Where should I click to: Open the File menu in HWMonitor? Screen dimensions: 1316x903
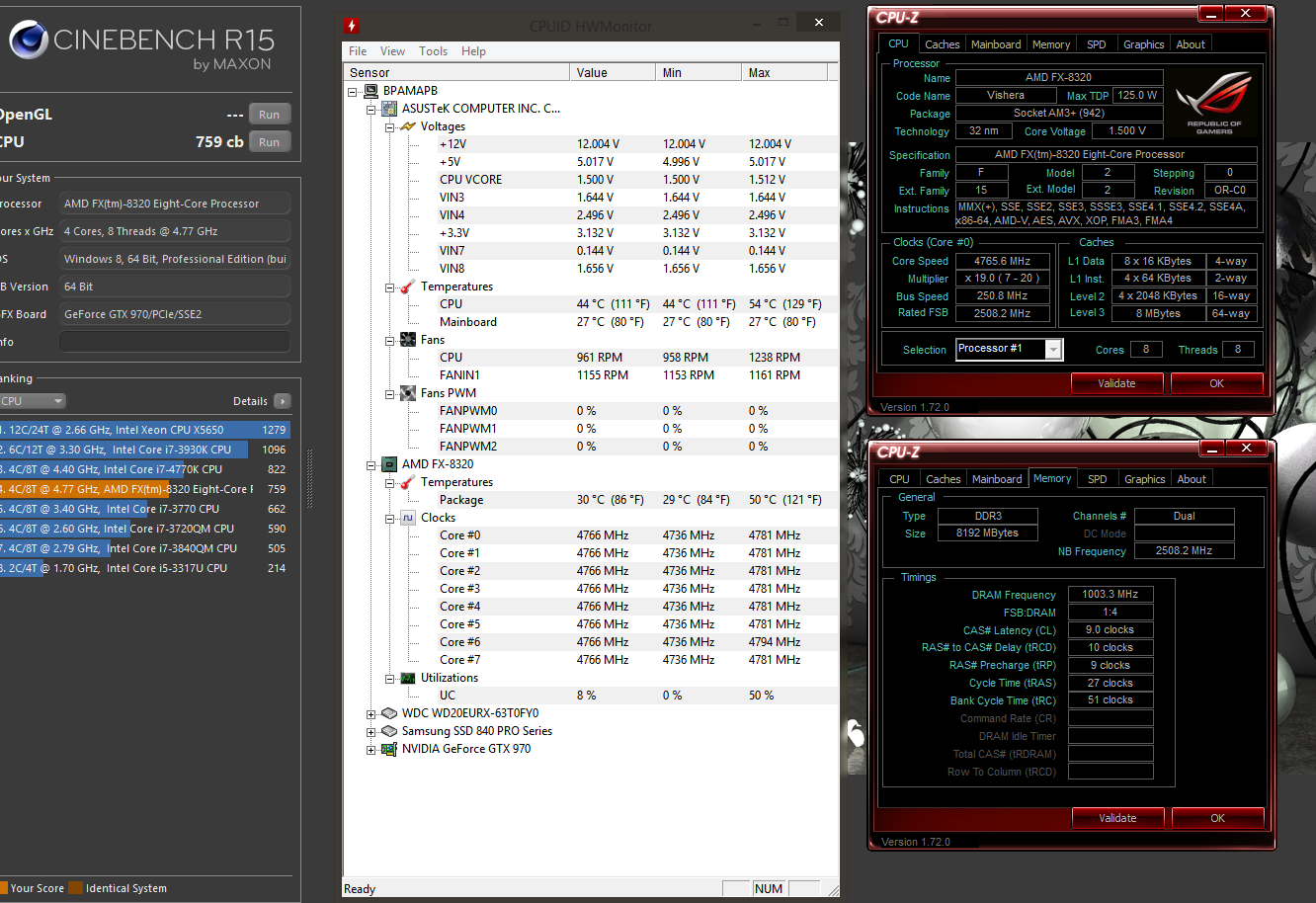click(x=358, y=51)
